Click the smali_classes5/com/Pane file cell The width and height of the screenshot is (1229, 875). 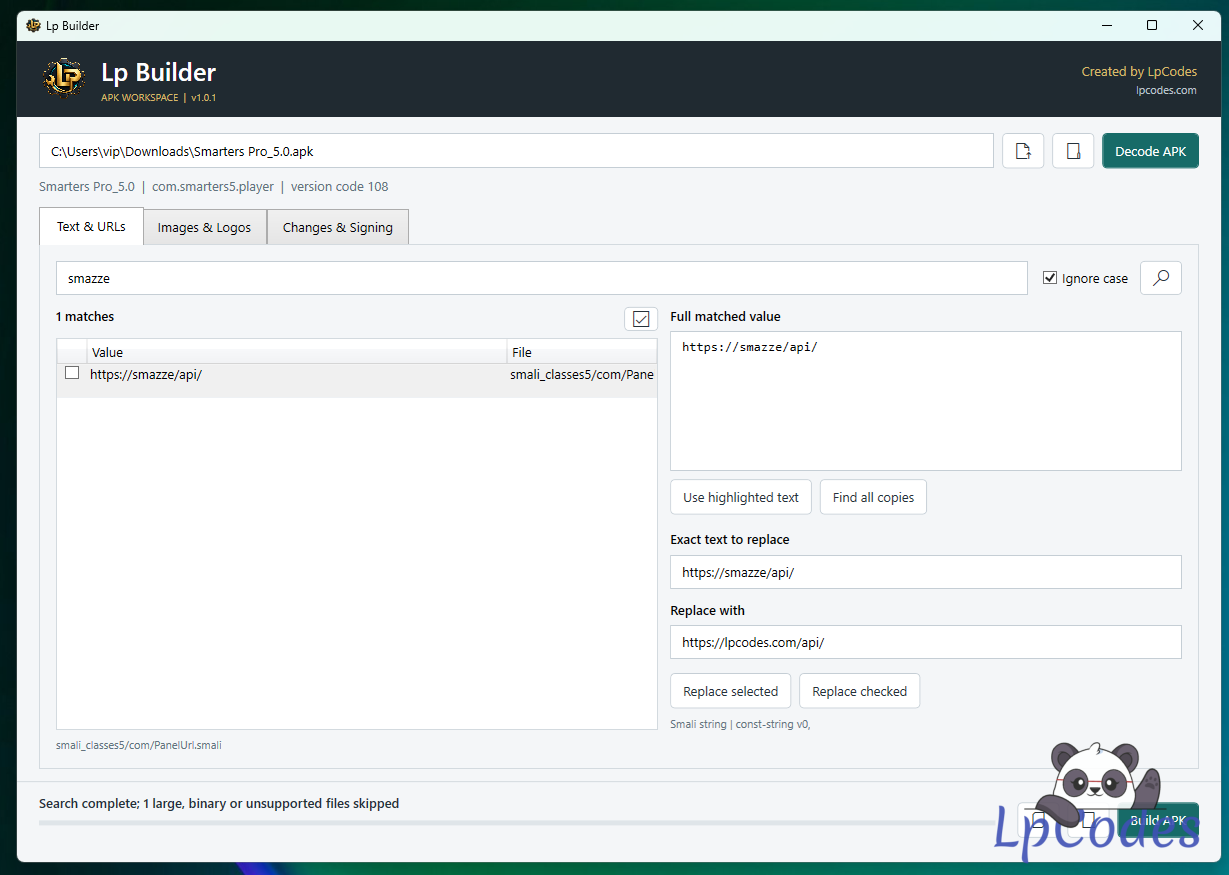tap(582, 374)
